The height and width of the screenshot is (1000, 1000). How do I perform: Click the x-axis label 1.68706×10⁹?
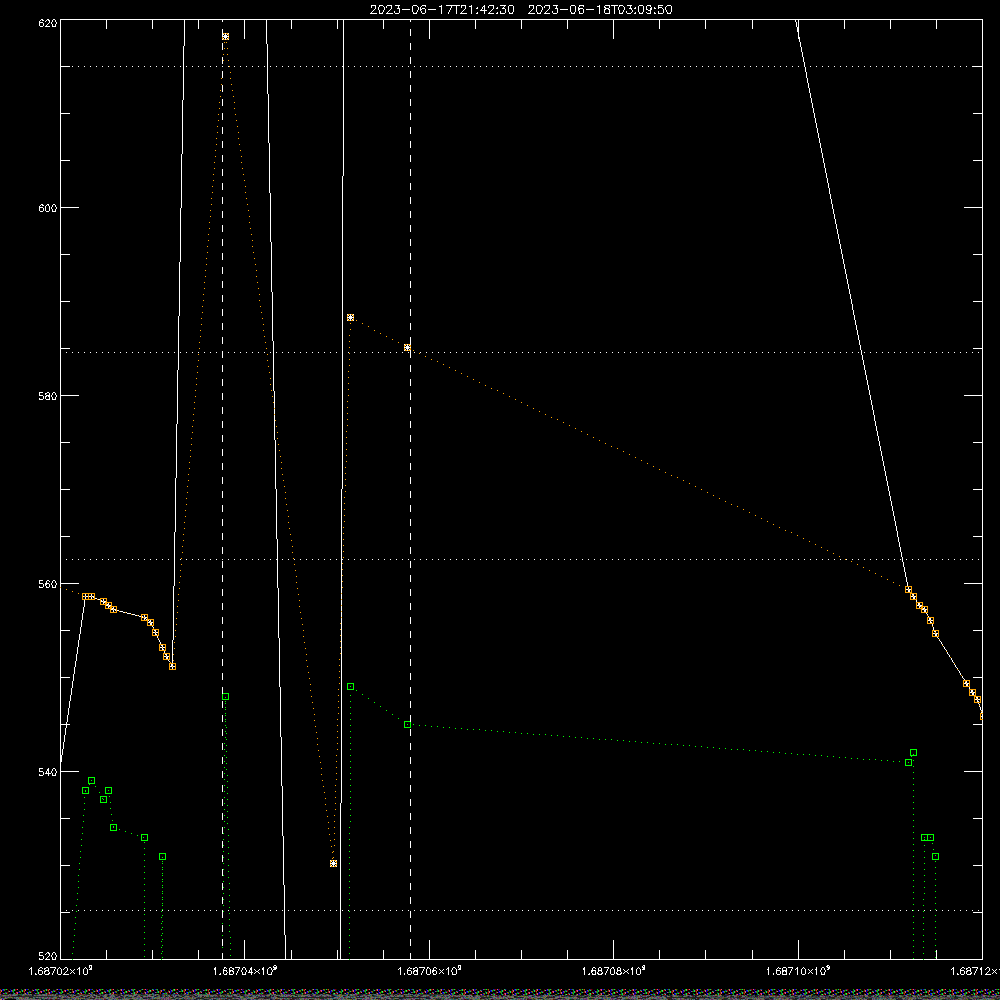click(429, 971)
